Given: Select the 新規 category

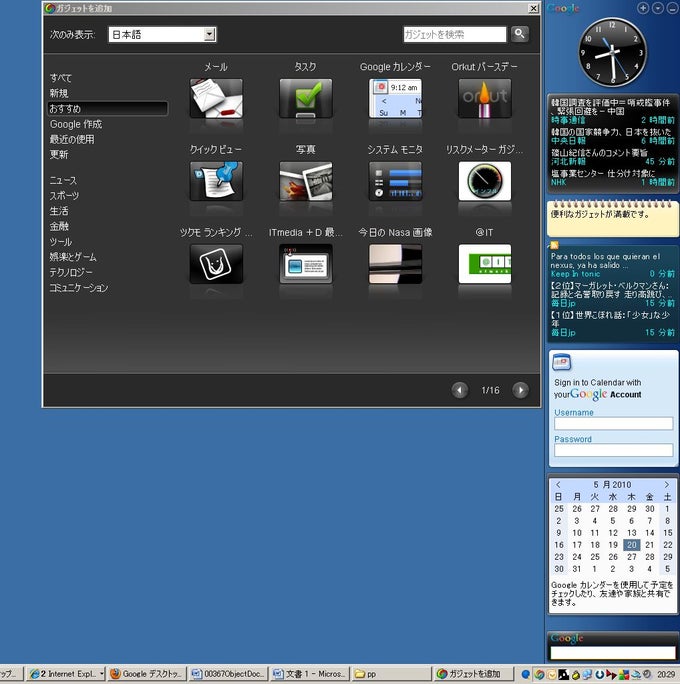Looking at the screenshot, I should pos(59,93).
